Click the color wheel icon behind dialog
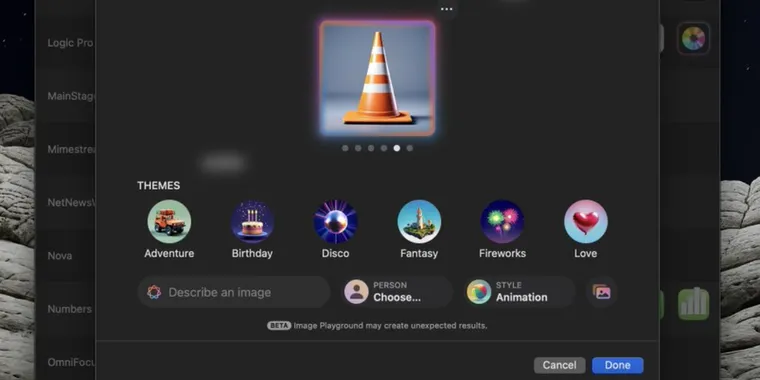The height and width of the screenshot is (380, 760). (x=693, y=38)
